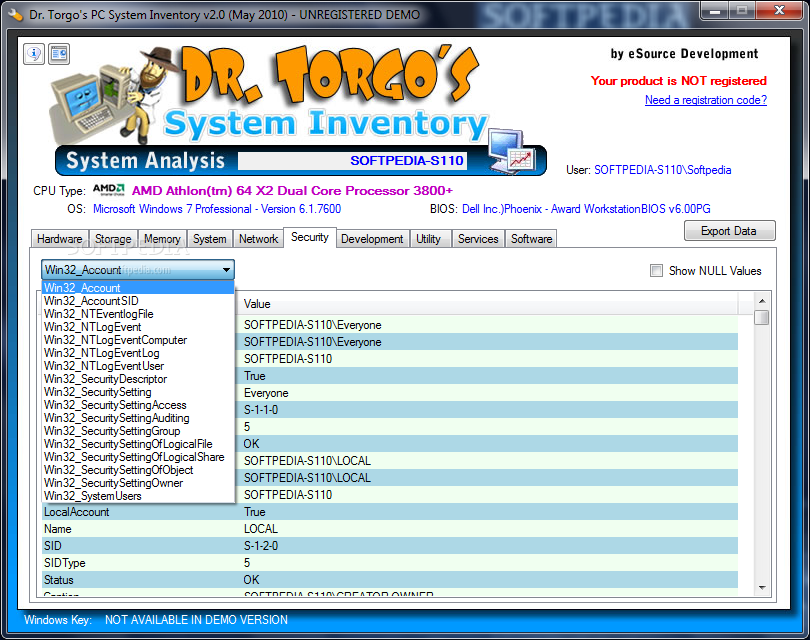Viewport: 810px width, 640px height.
Task: Click the AMD CPU logo icon
Action: [x=108, y=190]
